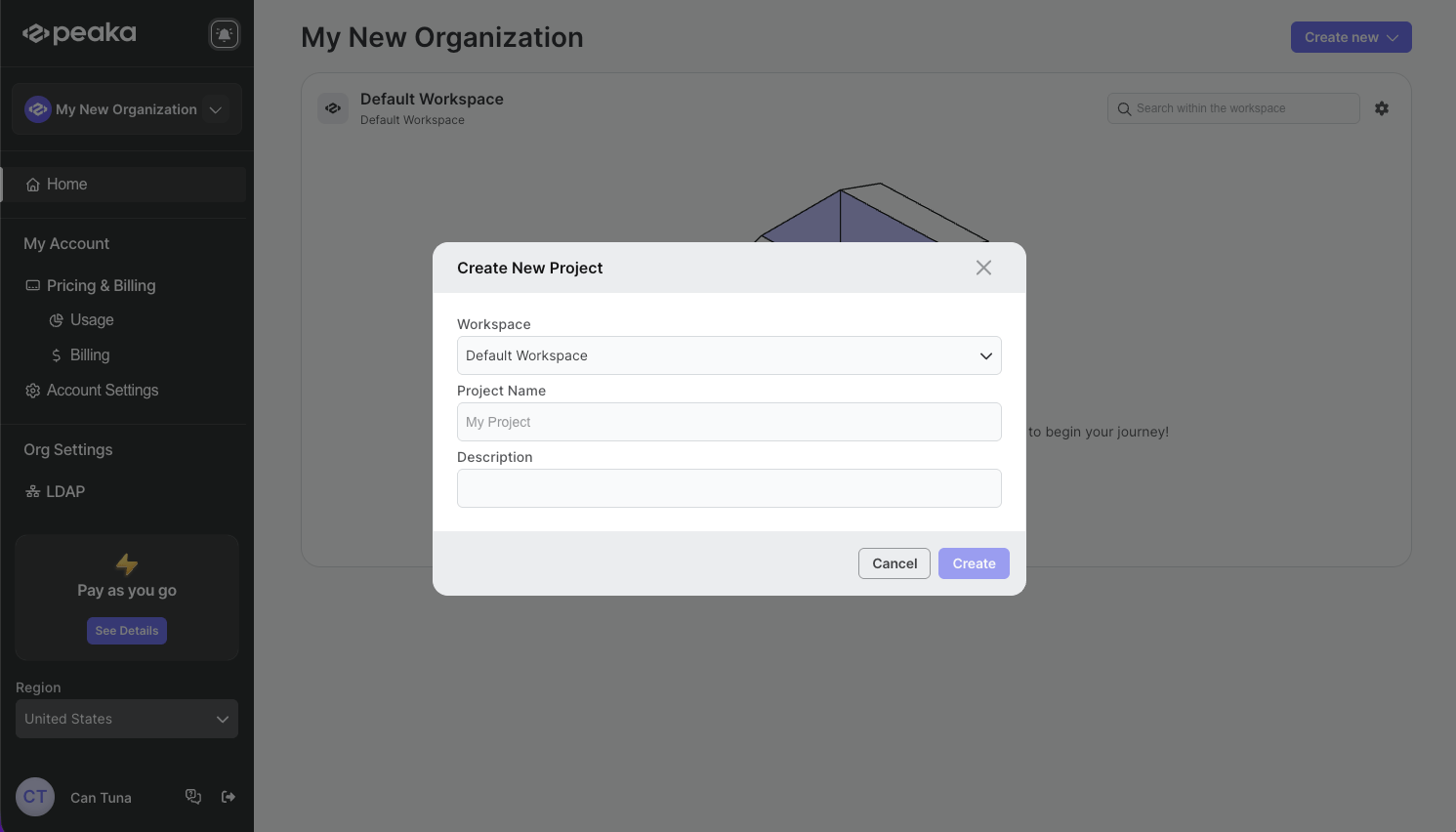Click the Create button in dialog
This screenshot has width=1456, height=832.
click(974, 563)
